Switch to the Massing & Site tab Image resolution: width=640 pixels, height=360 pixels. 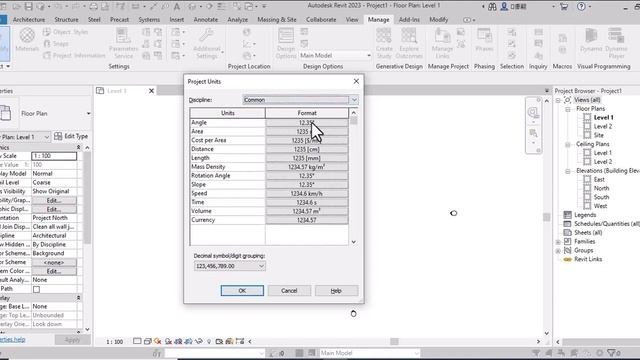[x=277, y=20]
